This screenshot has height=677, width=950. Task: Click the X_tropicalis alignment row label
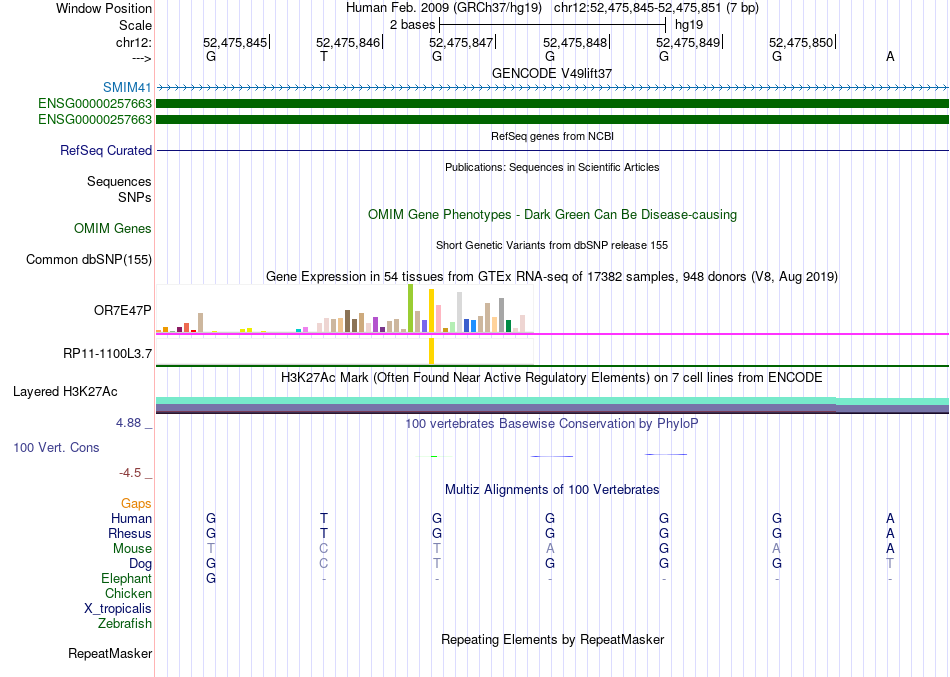click(118, 609)
